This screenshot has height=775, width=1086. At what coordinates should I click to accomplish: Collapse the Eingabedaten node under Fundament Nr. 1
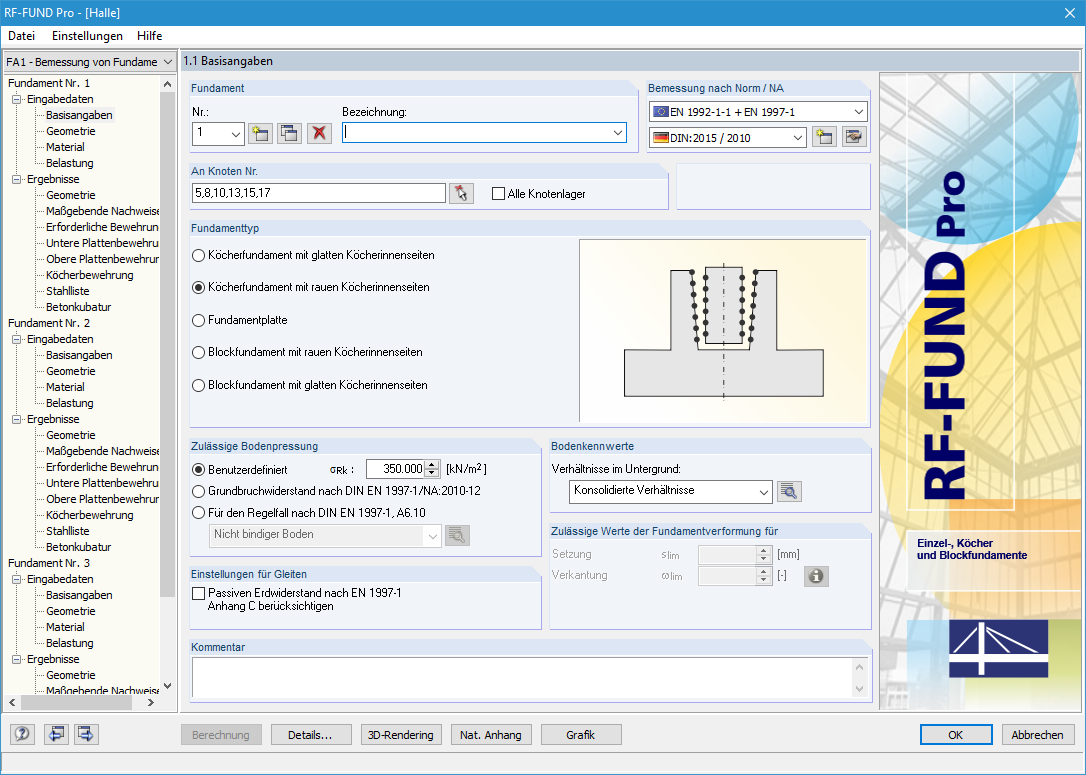pos(16,99)
